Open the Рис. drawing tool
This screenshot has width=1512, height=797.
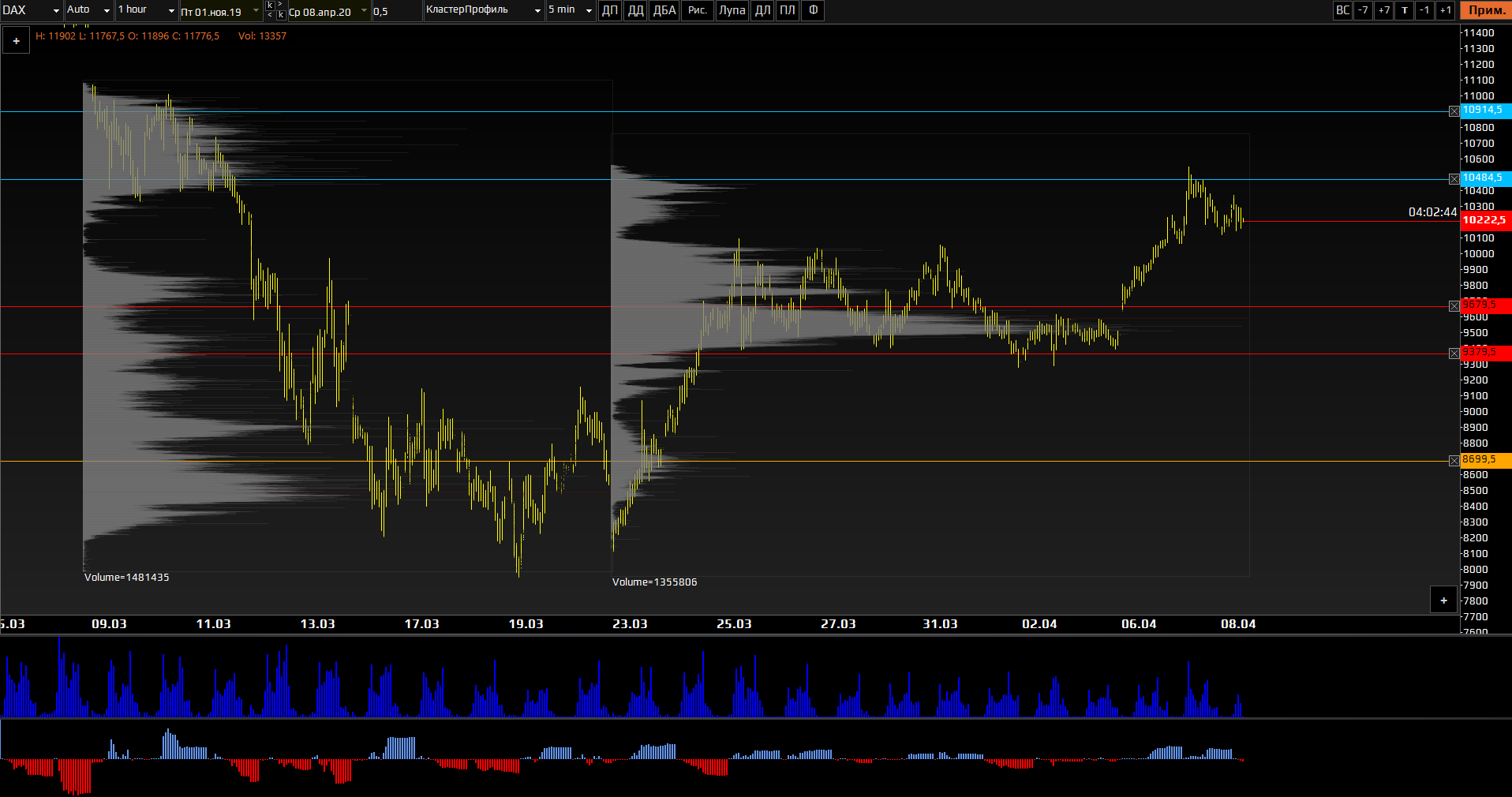tap(697, 10)
